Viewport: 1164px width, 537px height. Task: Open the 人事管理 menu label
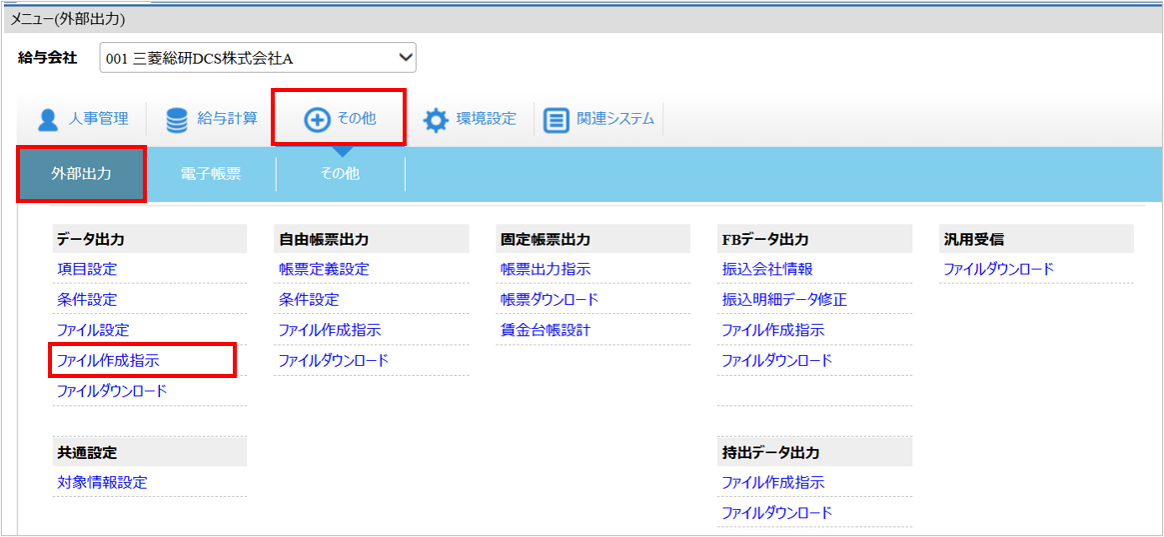coord(99,119)
